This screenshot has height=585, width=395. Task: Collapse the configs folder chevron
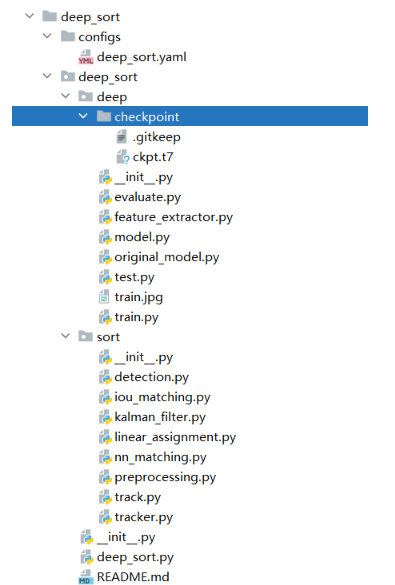click(x=47, y=36)
